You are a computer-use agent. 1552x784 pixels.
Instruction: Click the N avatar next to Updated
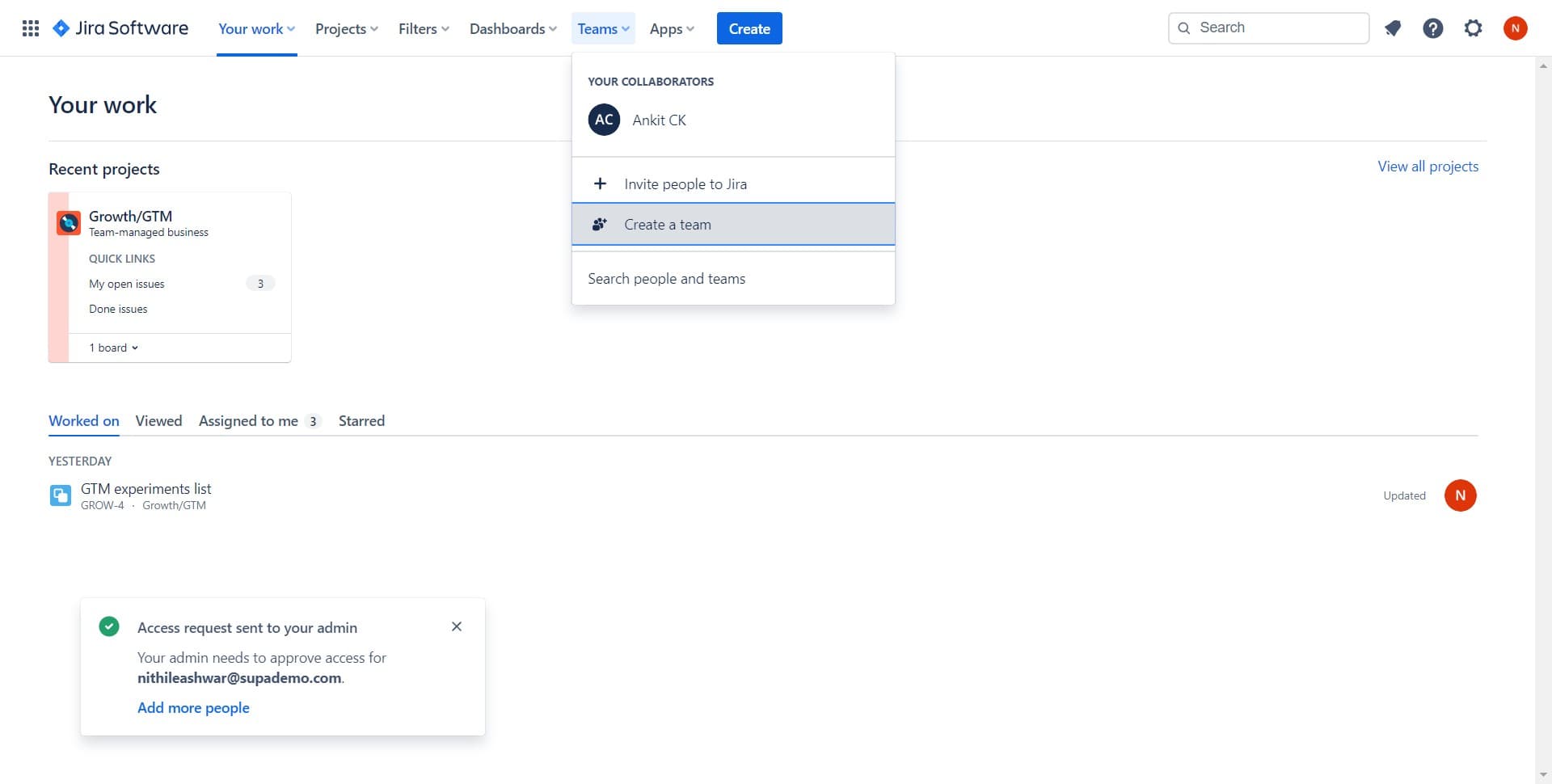coord(1460,495)
